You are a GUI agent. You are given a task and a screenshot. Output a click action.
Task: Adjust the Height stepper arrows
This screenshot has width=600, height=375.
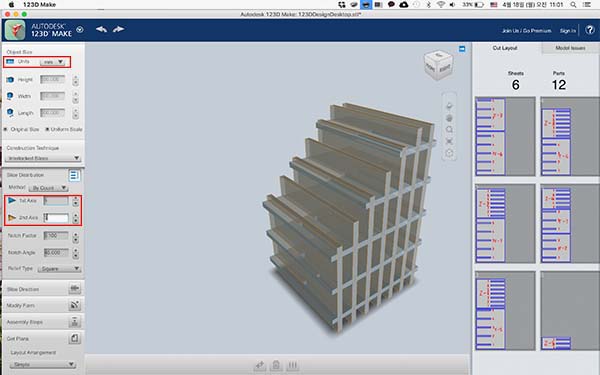click(75, 80)
